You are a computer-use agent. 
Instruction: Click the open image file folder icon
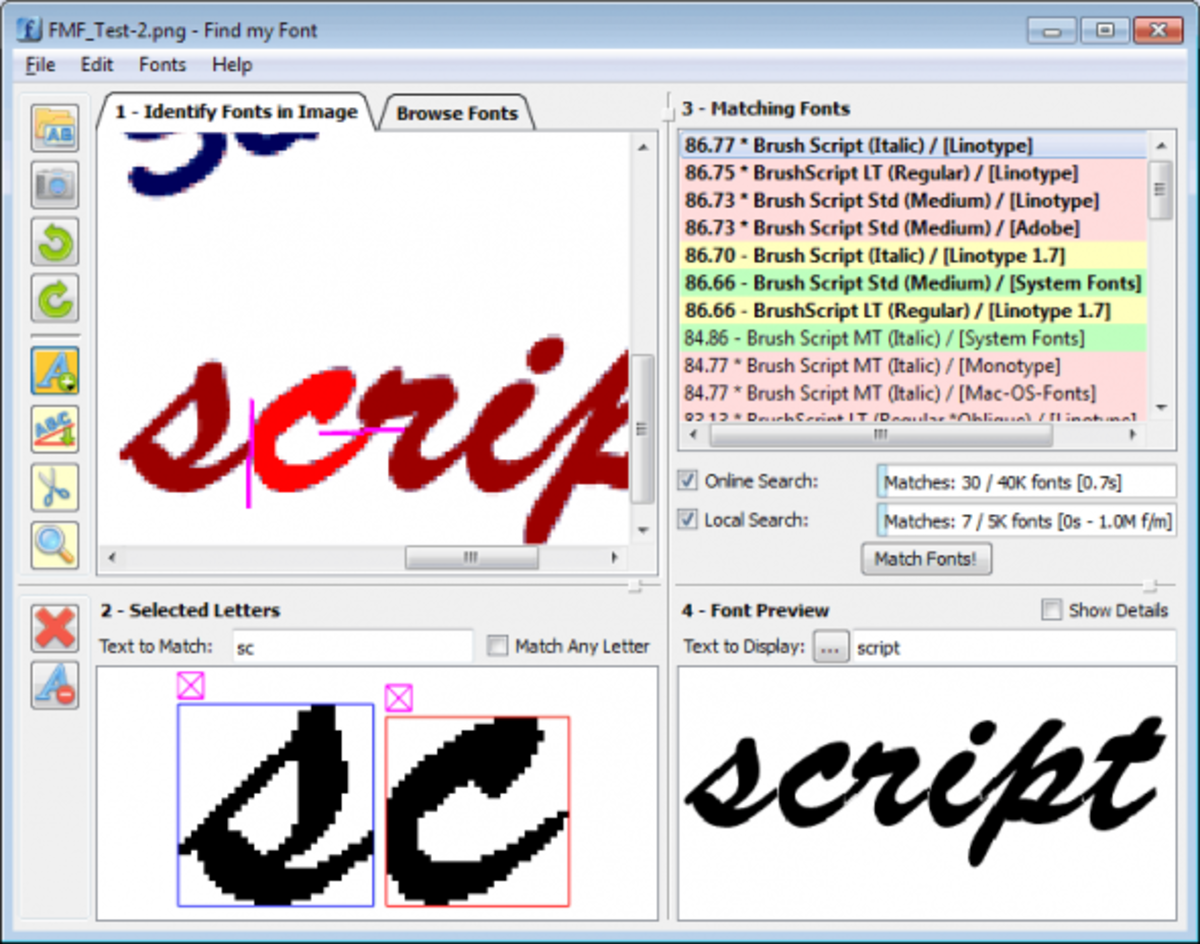click(55, 128)
